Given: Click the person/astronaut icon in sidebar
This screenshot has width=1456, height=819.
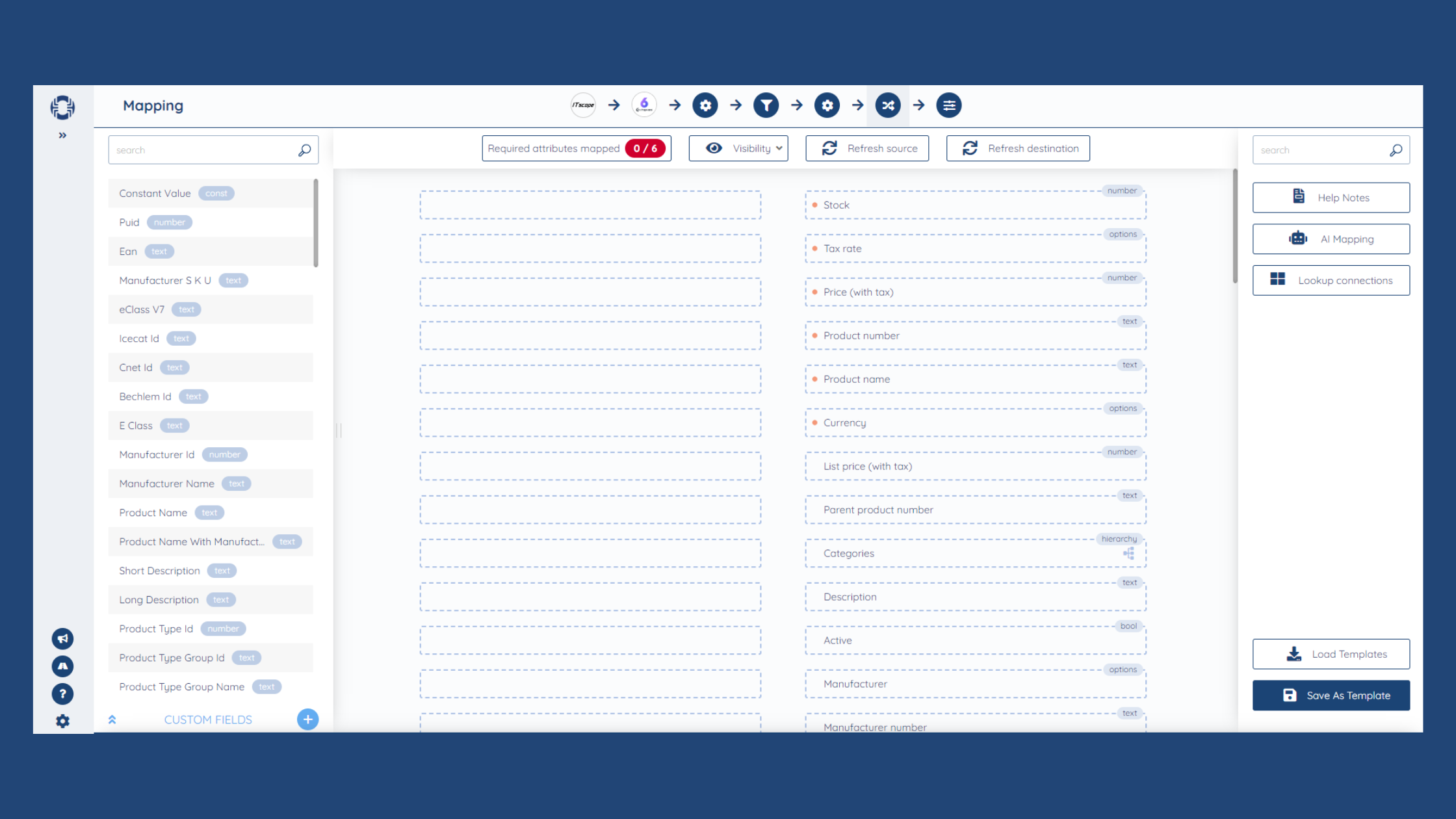Looking at the screenshot, I should [62, 666].
